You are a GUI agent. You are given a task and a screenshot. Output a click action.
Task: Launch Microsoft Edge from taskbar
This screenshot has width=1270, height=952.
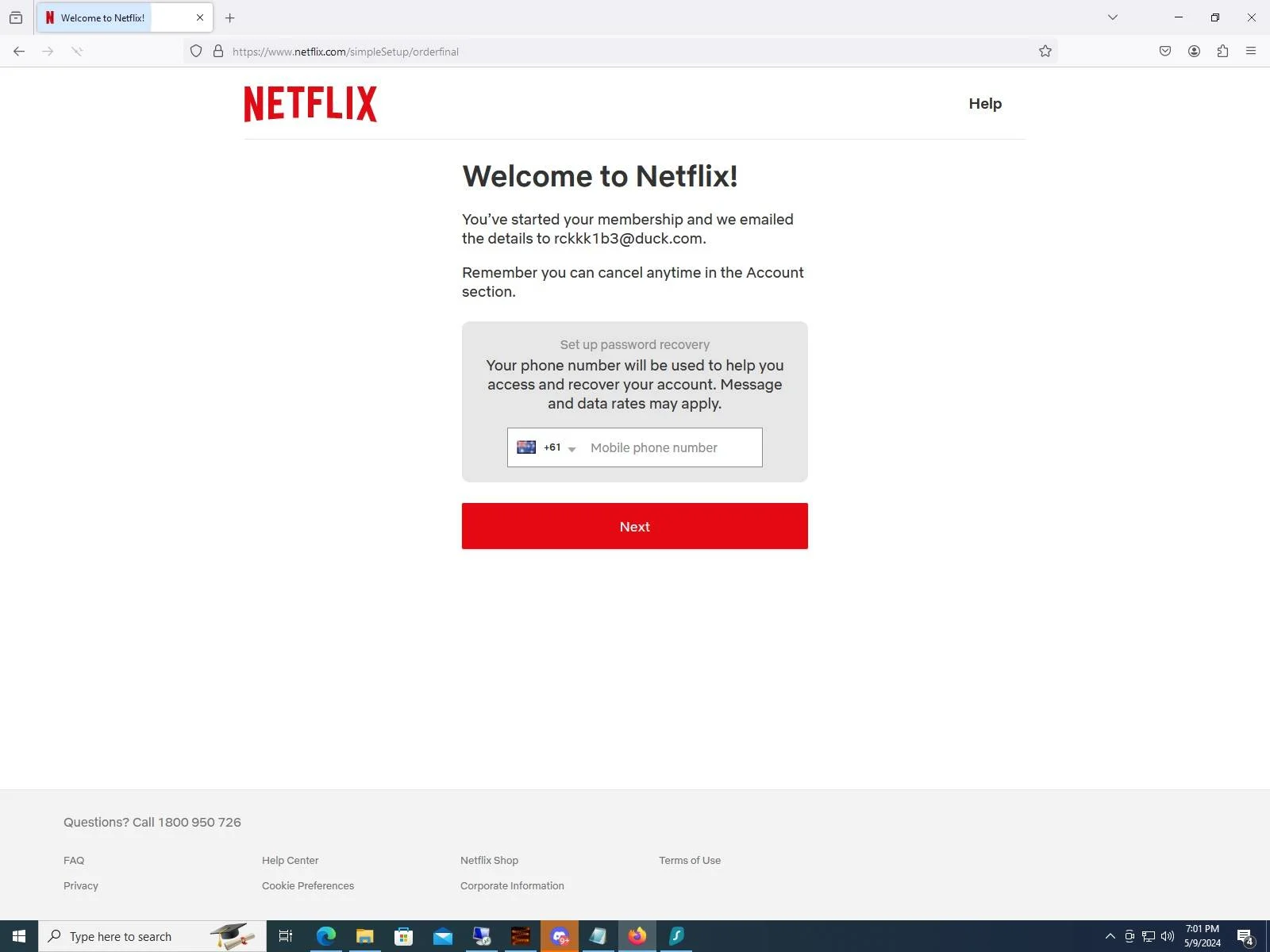click(x=325, y=936)
